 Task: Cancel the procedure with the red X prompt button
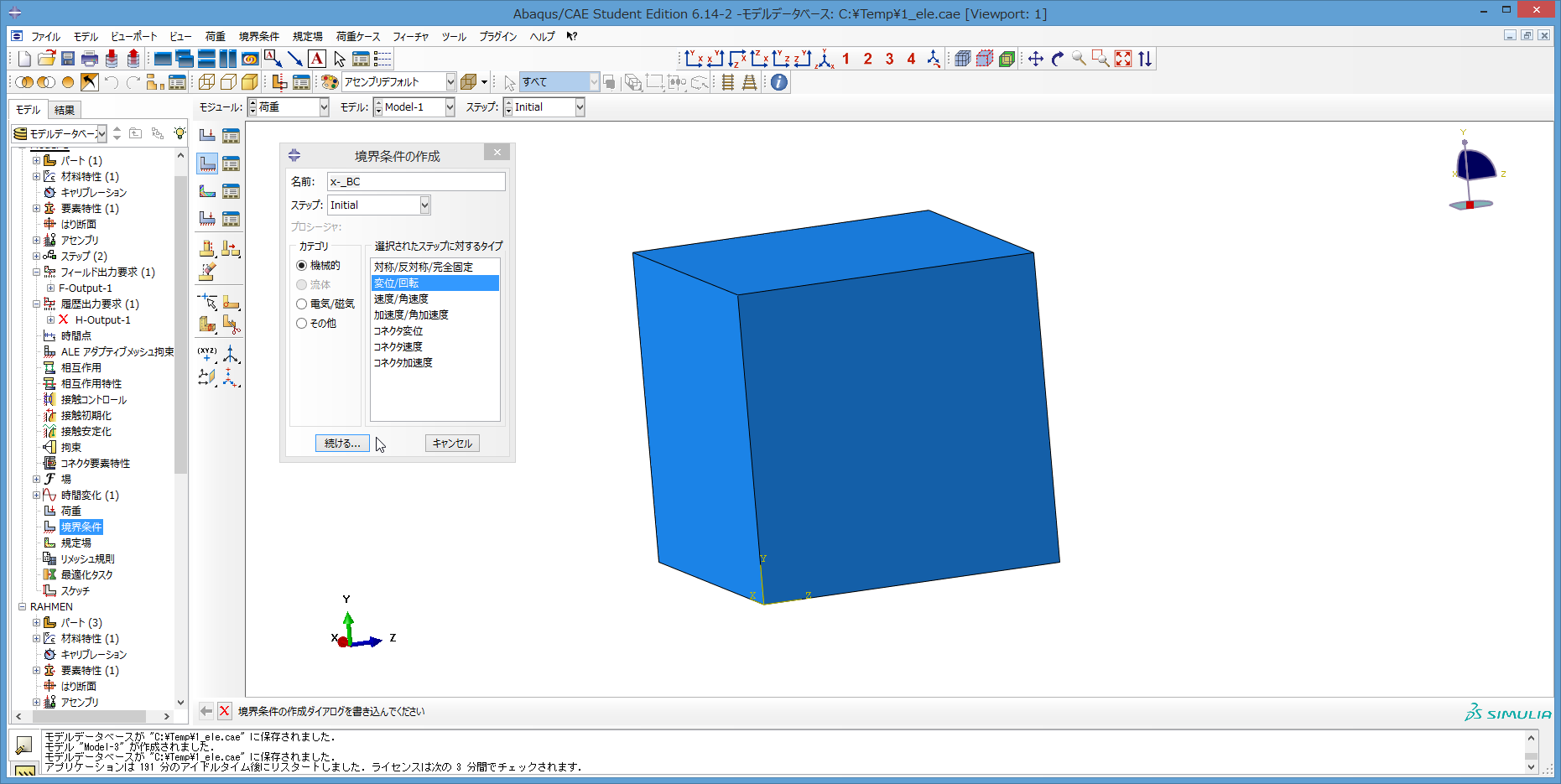pyautogui.click(x=224, y=711)
